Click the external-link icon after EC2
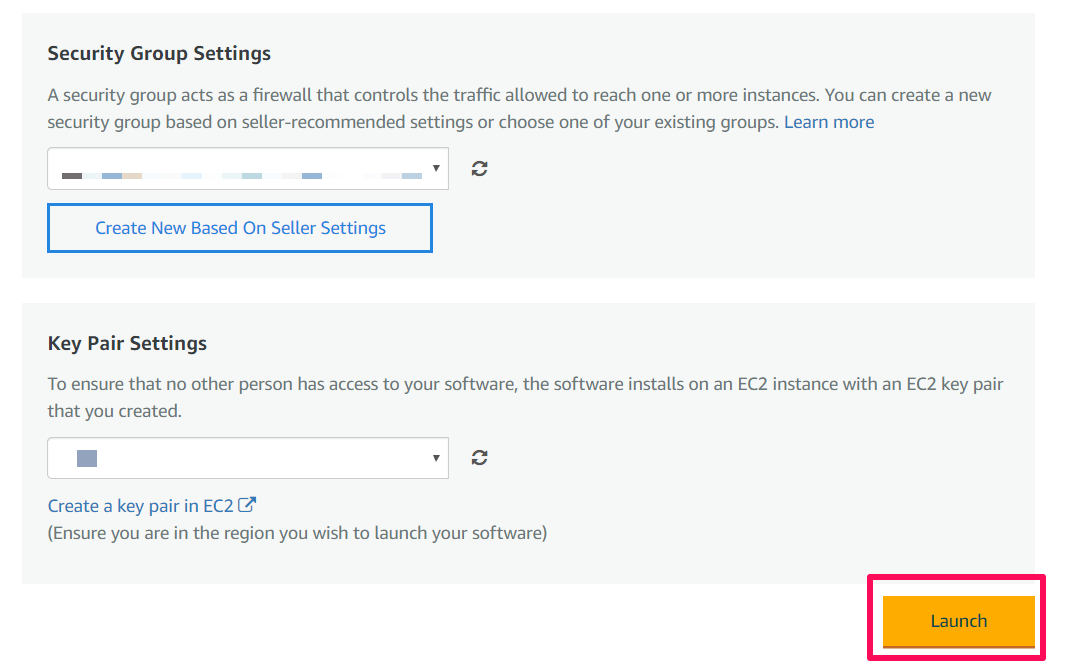Viewport: 1088px width, 662px height. click(x=248, y=505)
